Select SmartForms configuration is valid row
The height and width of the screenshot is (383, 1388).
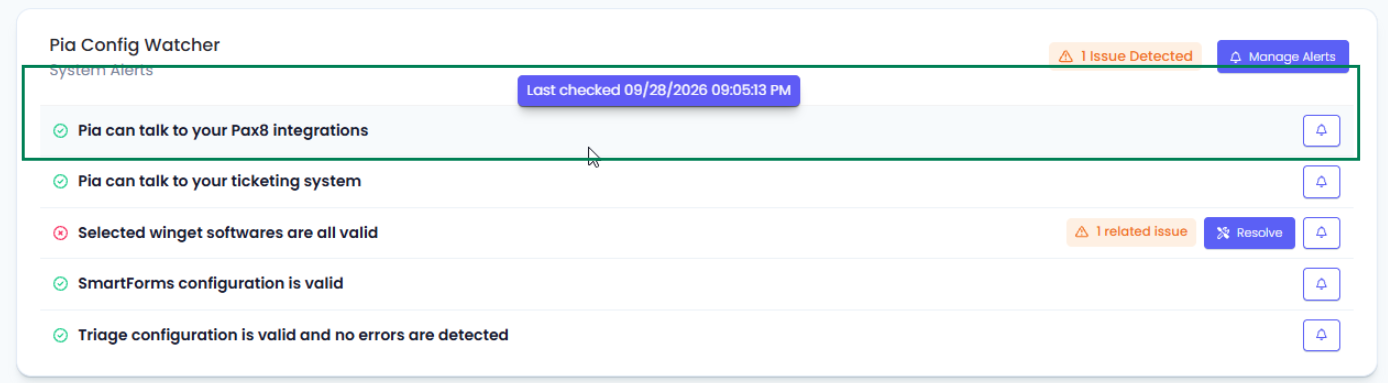pyautogui.click(x=697, y=284)
